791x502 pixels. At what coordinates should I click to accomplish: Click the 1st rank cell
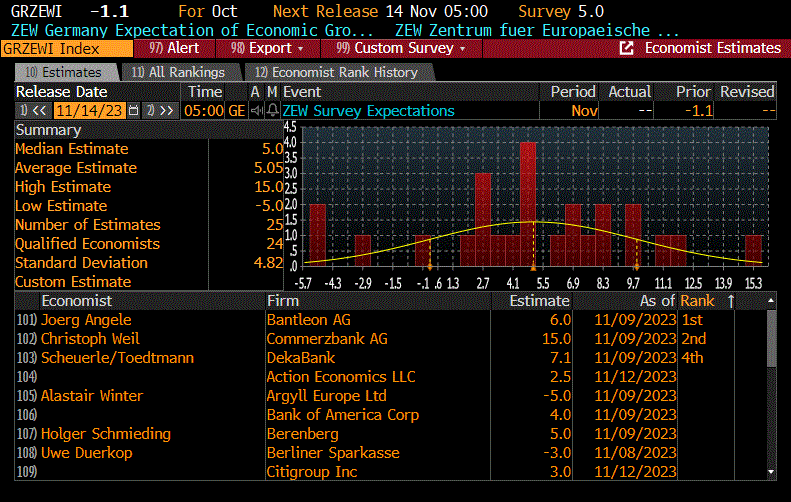click(692, 320)
